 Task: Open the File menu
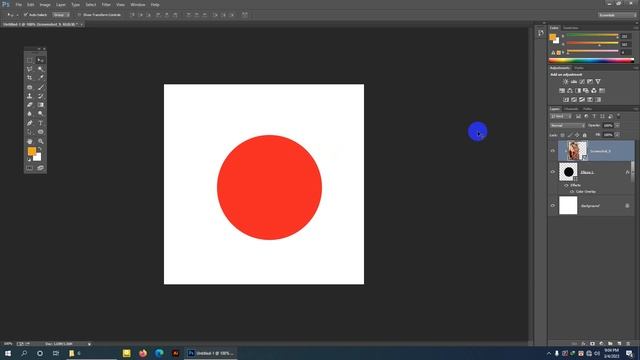click(x=19, y=4)
